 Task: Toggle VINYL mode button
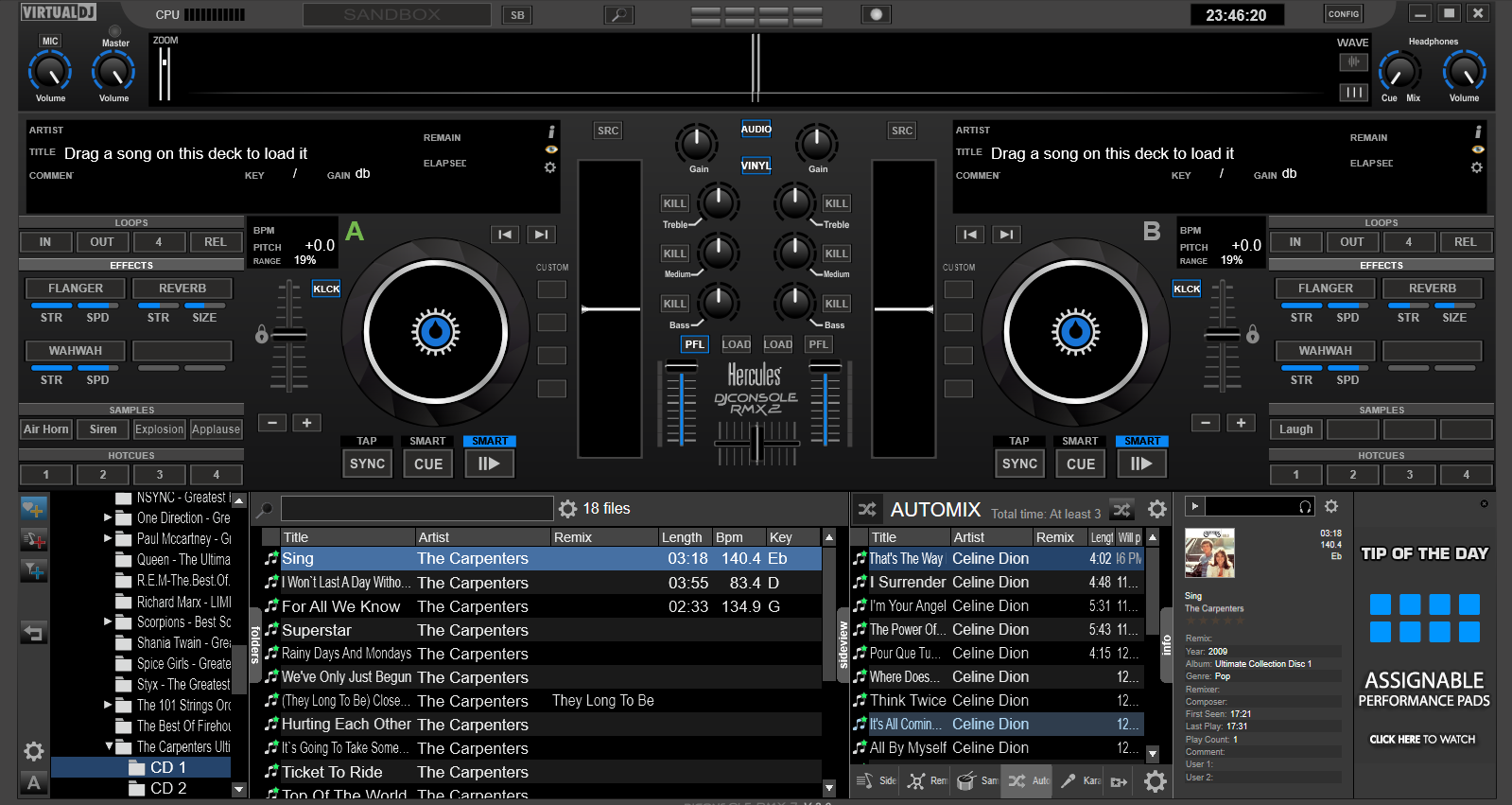click(756, 166)
